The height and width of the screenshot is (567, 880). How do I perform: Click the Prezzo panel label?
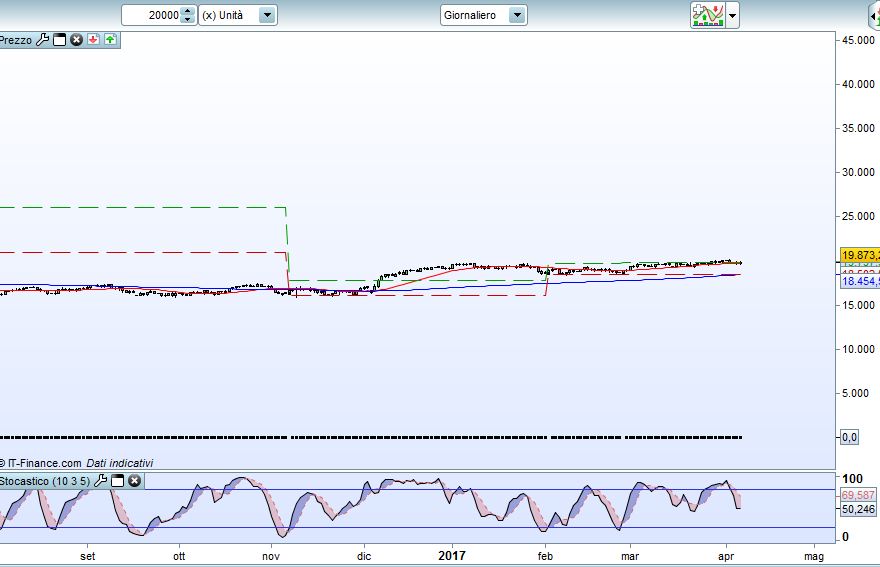16,40
